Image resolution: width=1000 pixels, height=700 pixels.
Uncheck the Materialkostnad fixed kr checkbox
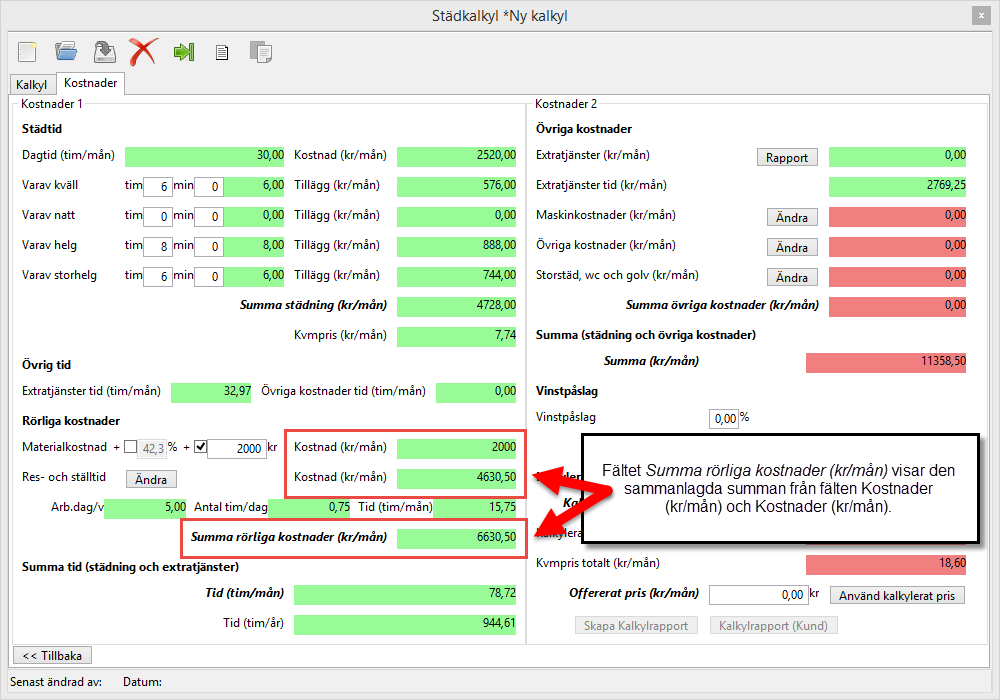(x=200, y=447)
